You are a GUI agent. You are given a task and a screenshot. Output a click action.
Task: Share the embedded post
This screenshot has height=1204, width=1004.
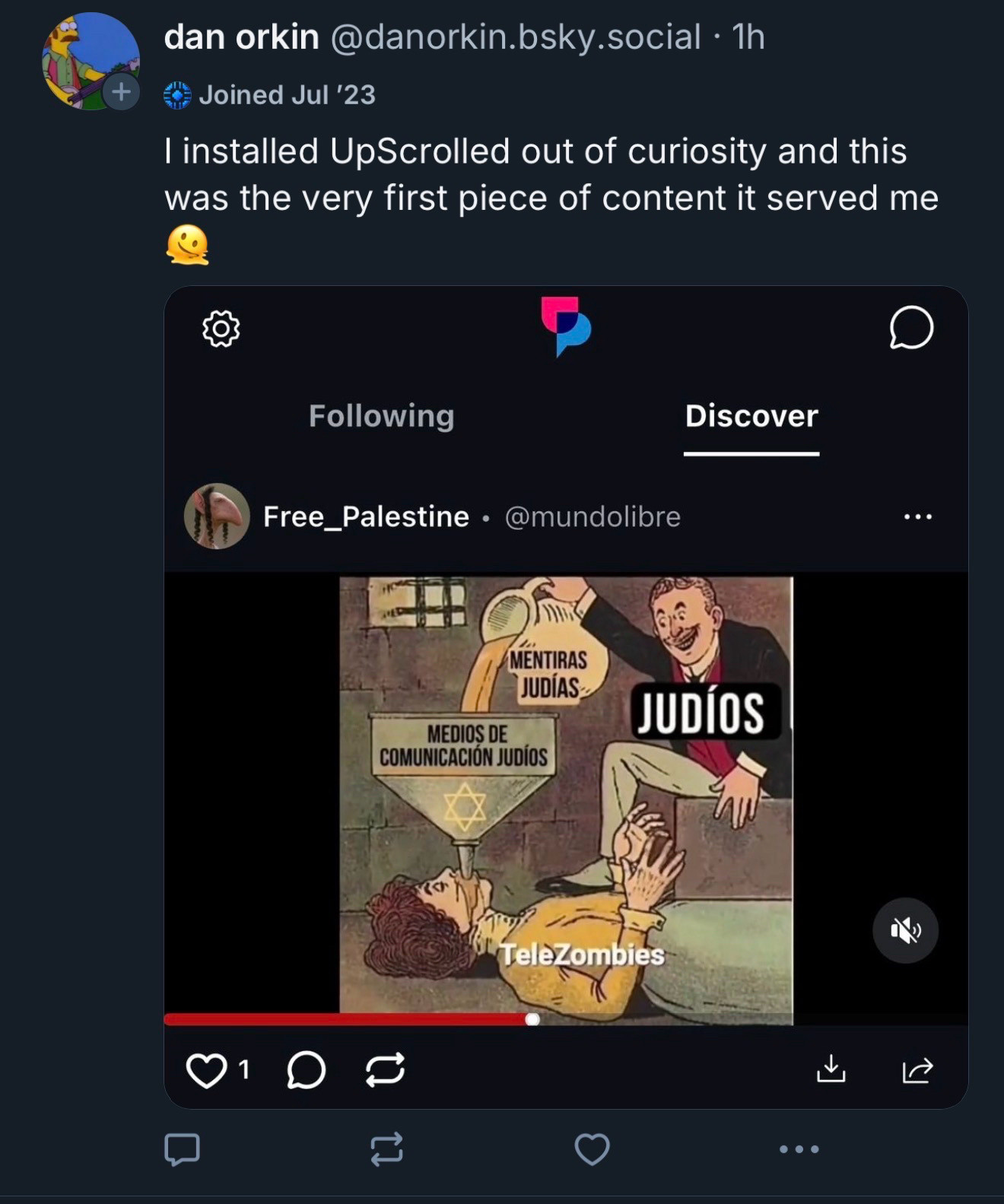[917, 1070]
